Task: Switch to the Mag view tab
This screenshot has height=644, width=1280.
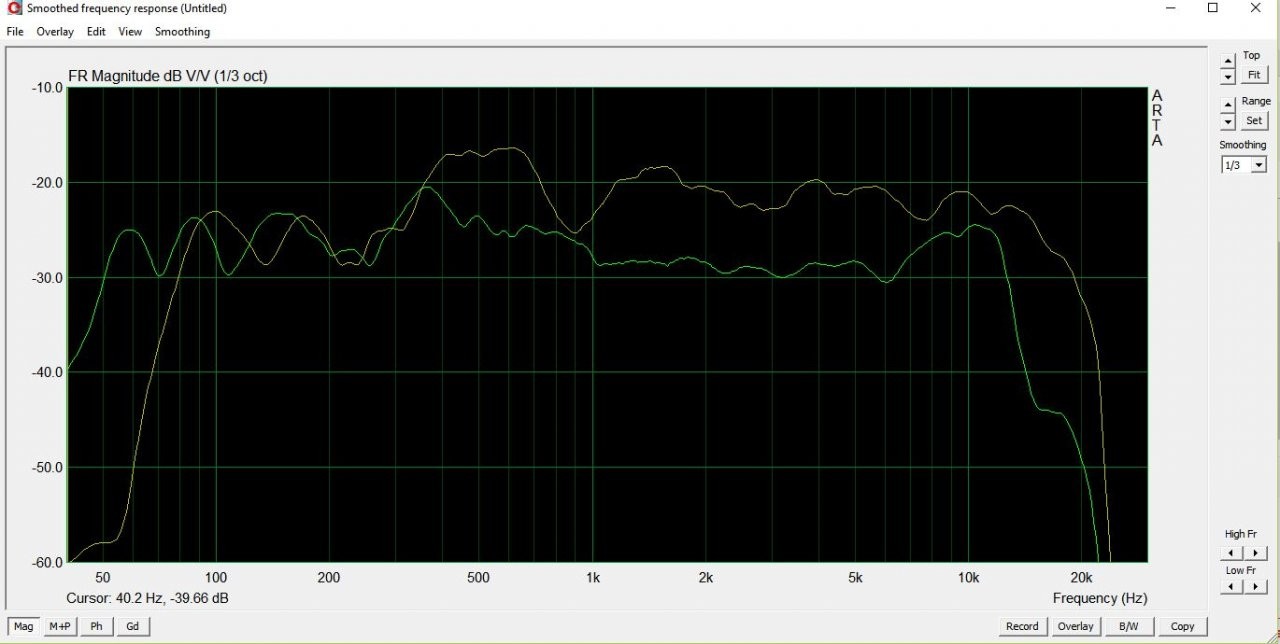Action: tap(23, 627)
